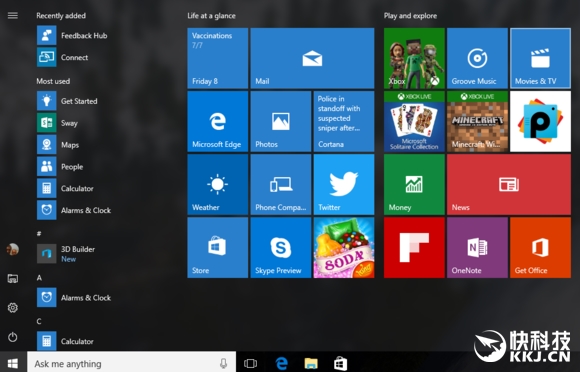This screenshot has height=372, width=580.
Task: Open Feedback Hub from Recently added
Action: pos(72,35)
